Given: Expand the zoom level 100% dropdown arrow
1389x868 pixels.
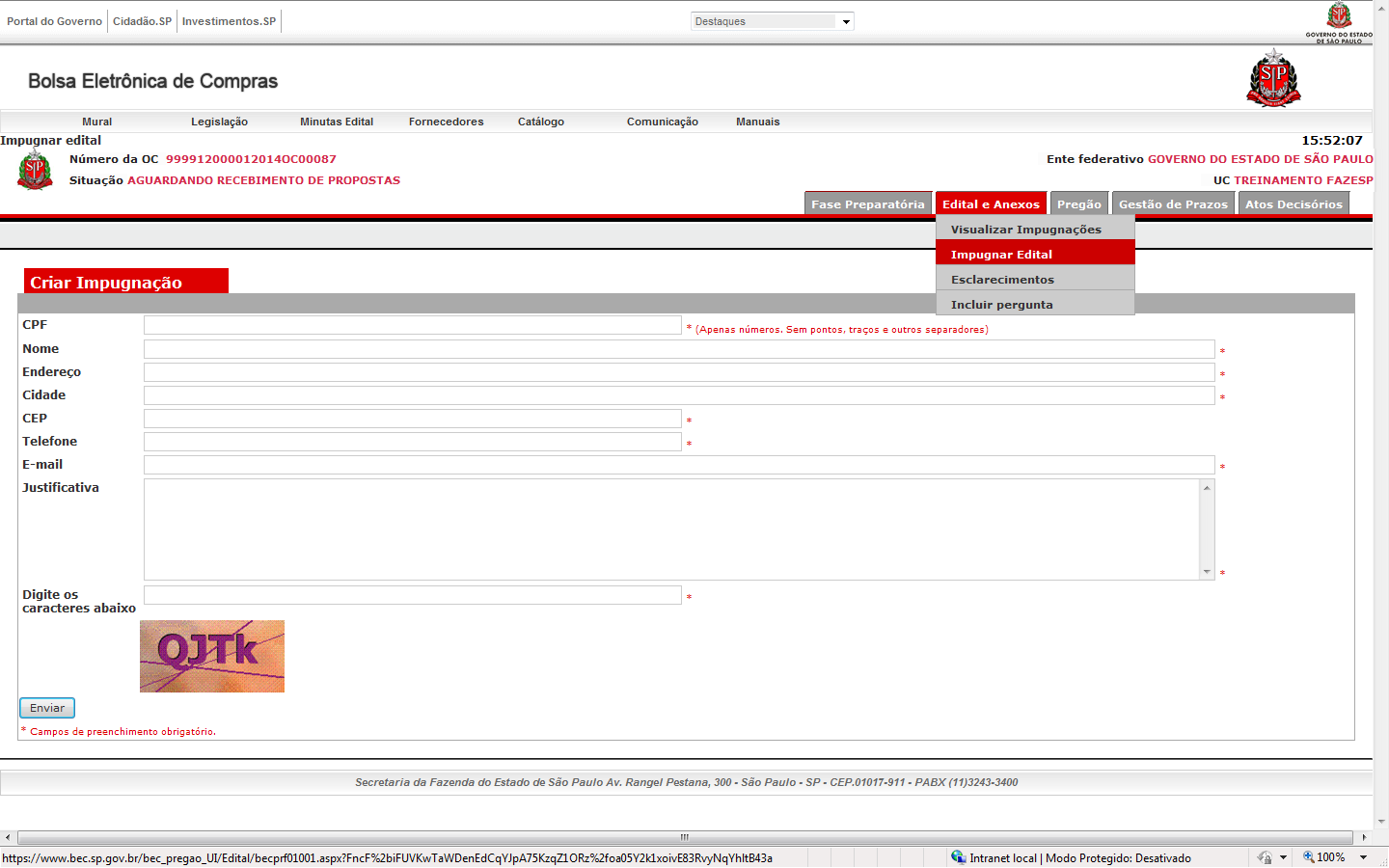Looking at the screenshot, I should pos(1364,857).
